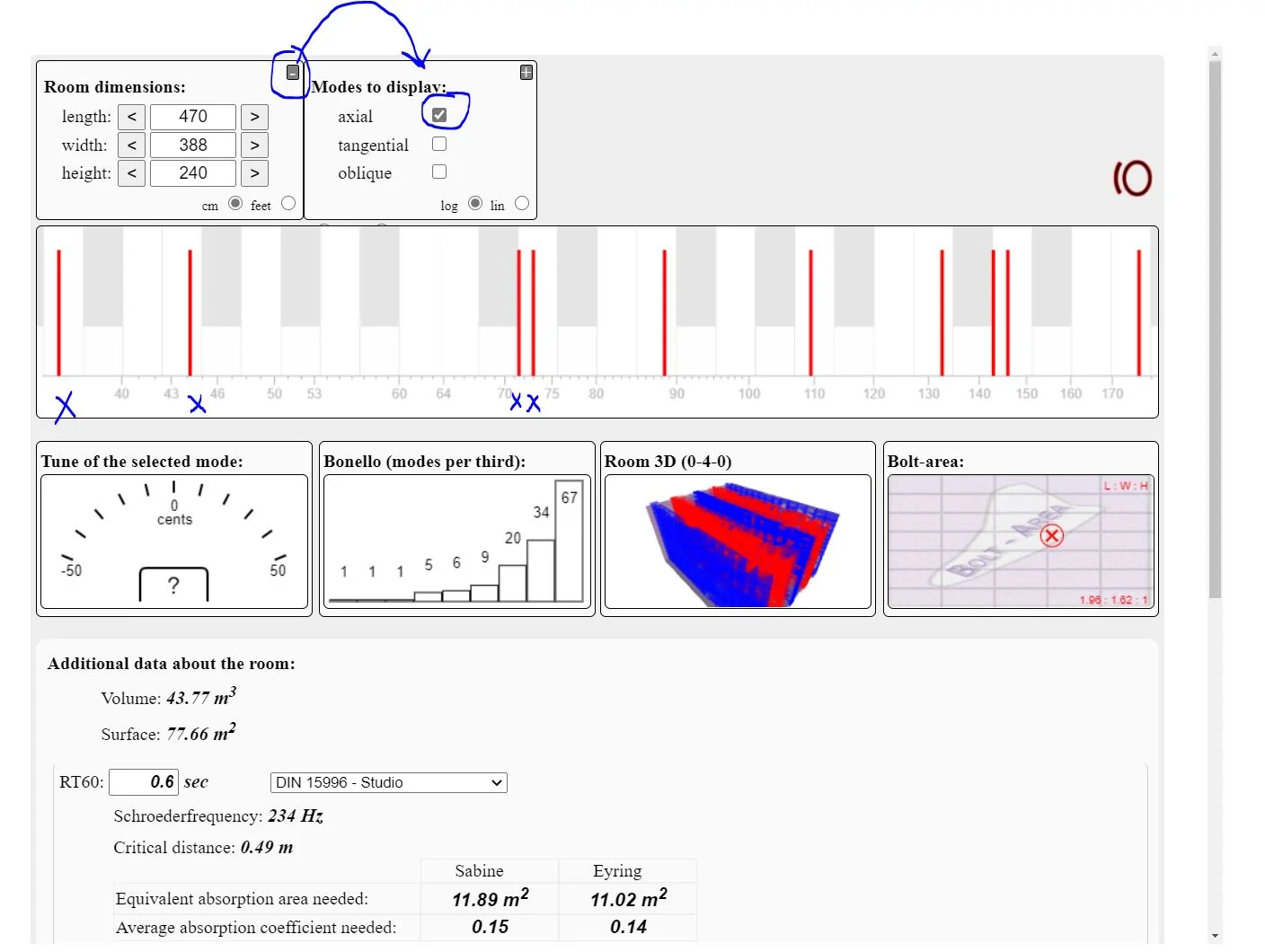1265x952 pixels.
Task: Enable the oblique modes checkbox
Action: (439, 172)
